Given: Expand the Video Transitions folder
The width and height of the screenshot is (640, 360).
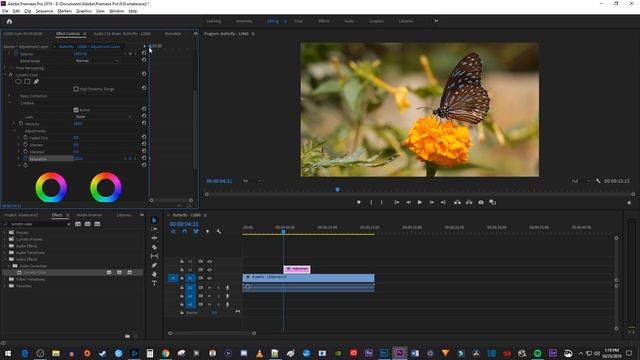Looking at the screenshot, I should [5, 279].
